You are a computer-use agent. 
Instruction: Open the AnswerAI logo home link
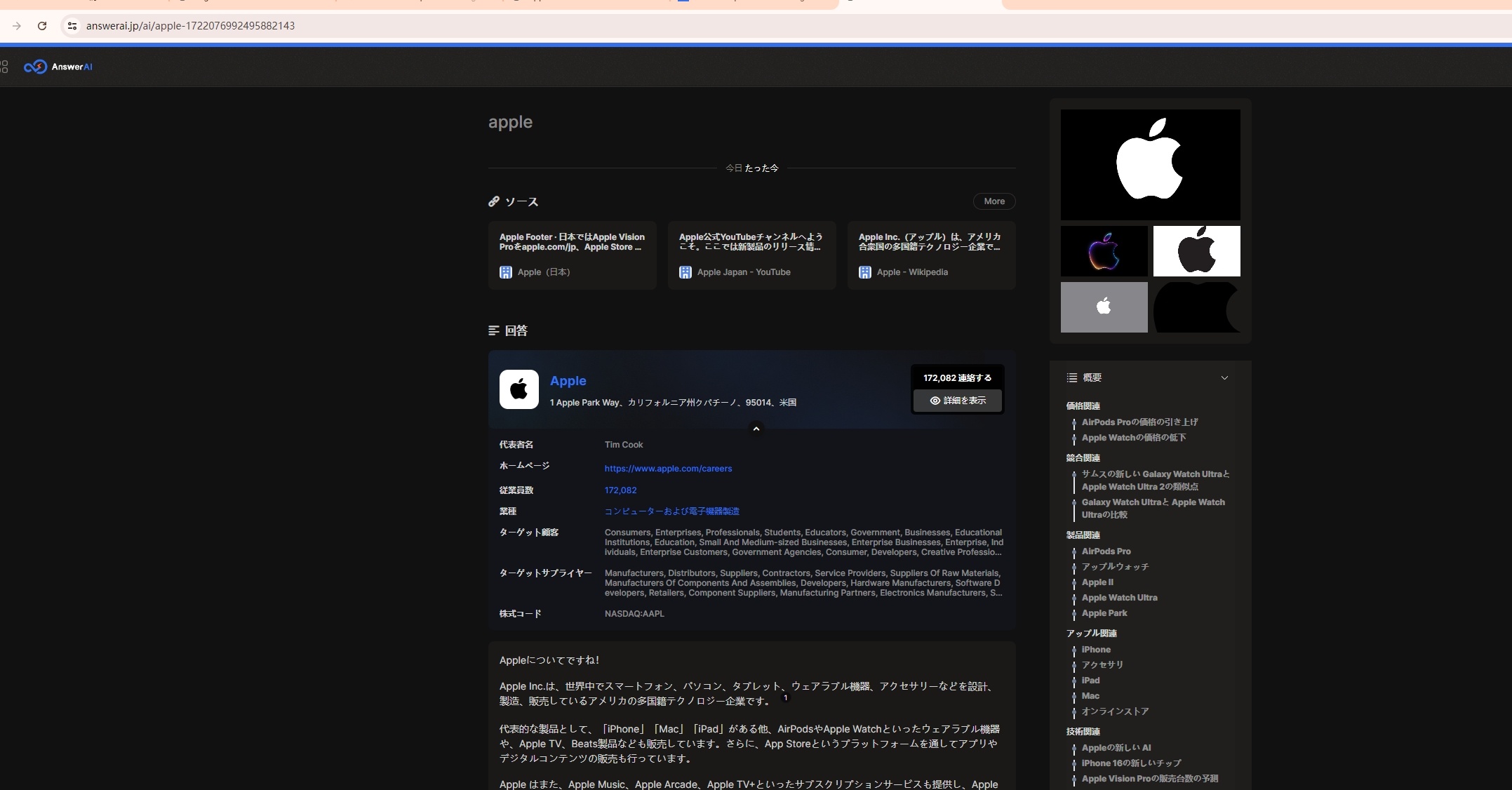pyautogui.click(x=58, y=67)
